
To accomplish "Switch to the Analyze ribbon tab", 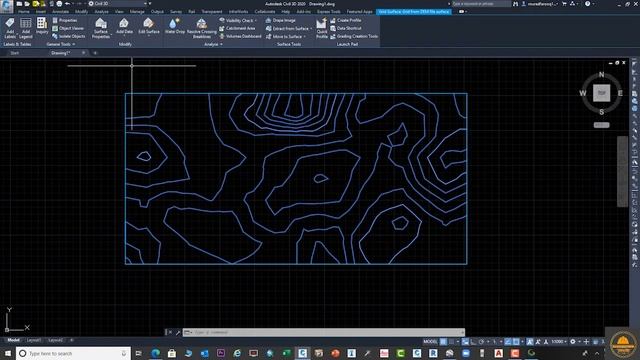I will pyautogui.click(x=101, y=12).
